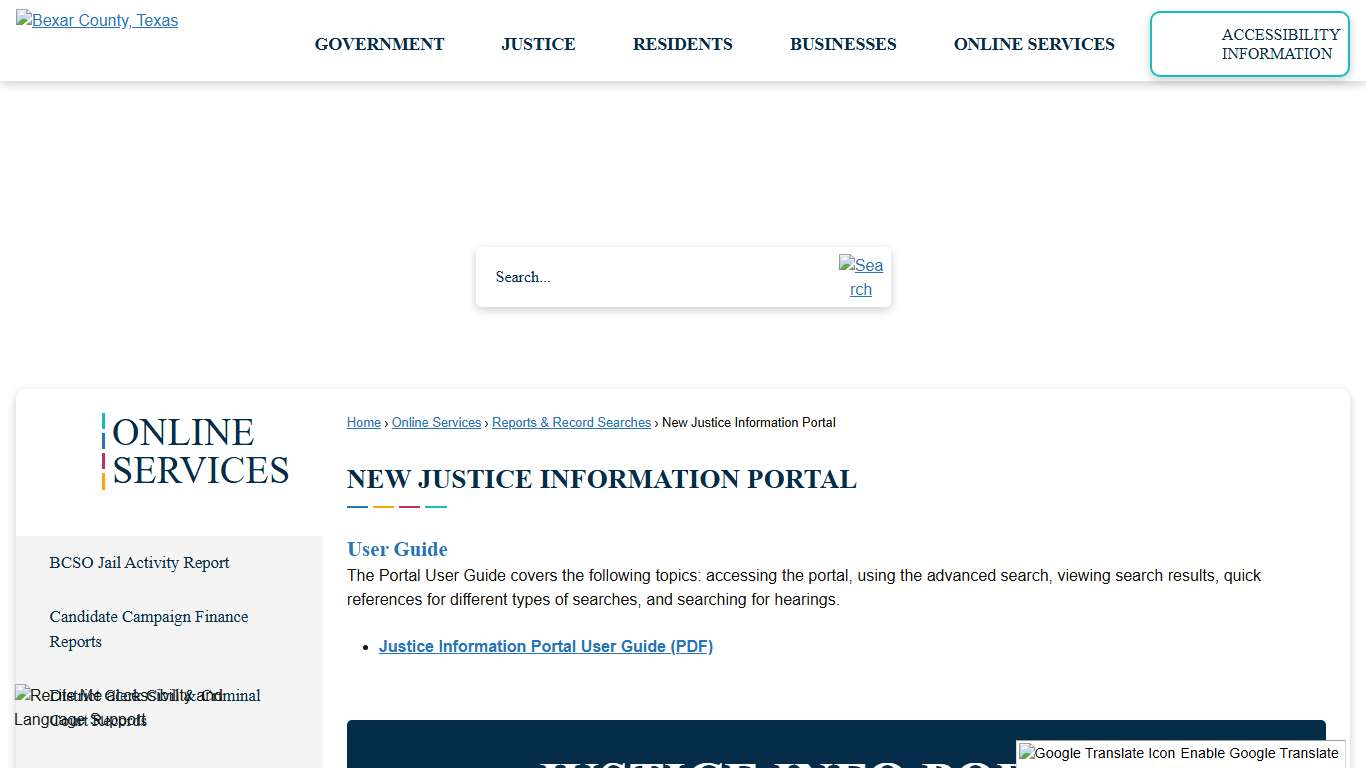Viewport: 1366px width, 768px height.
Task: Click the Home breadcrumb link
Action: (x=363, y=422)
